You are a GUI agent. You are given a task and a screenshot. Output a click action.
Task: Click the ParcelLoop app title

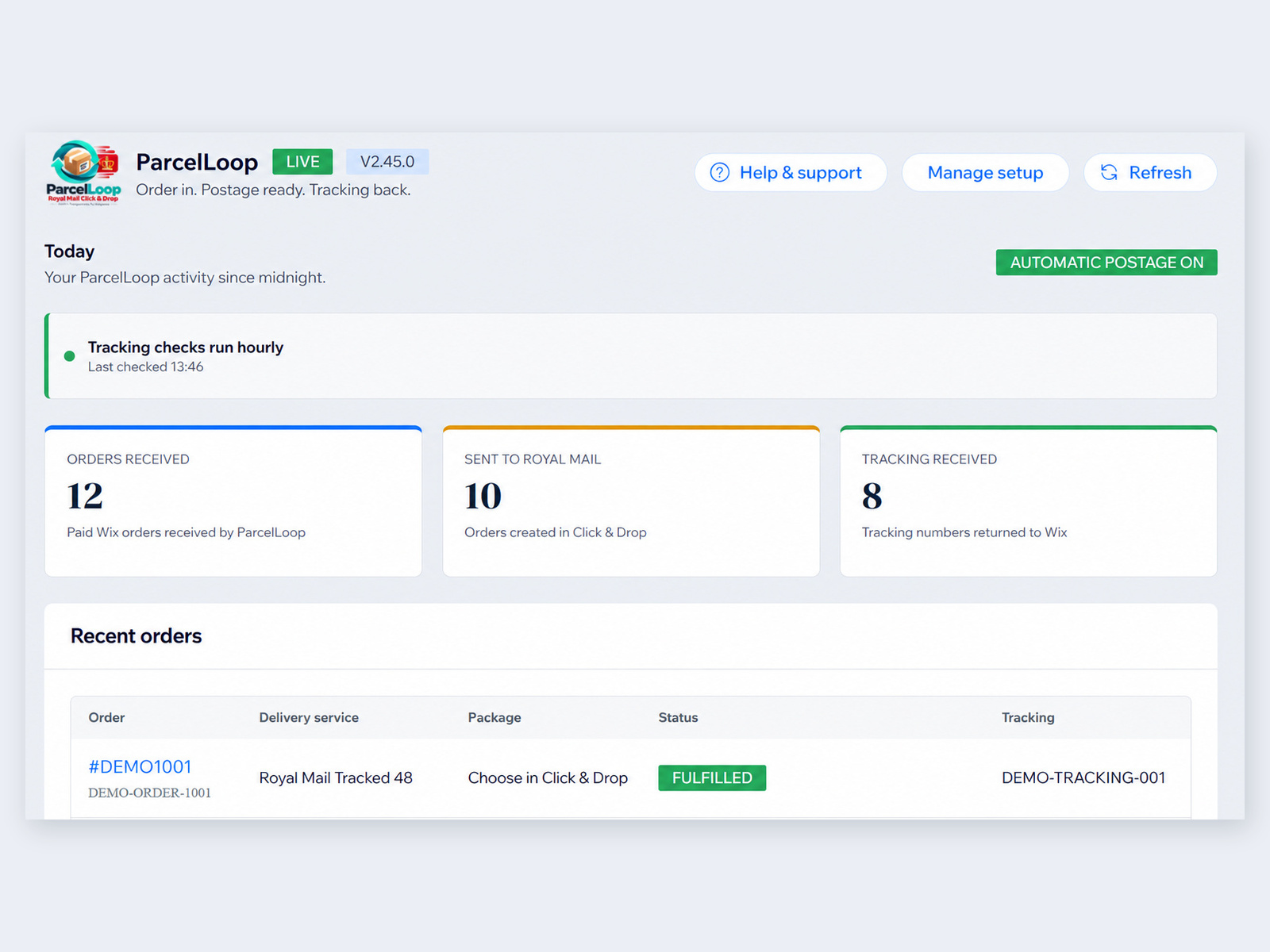(x=197, y=162)
